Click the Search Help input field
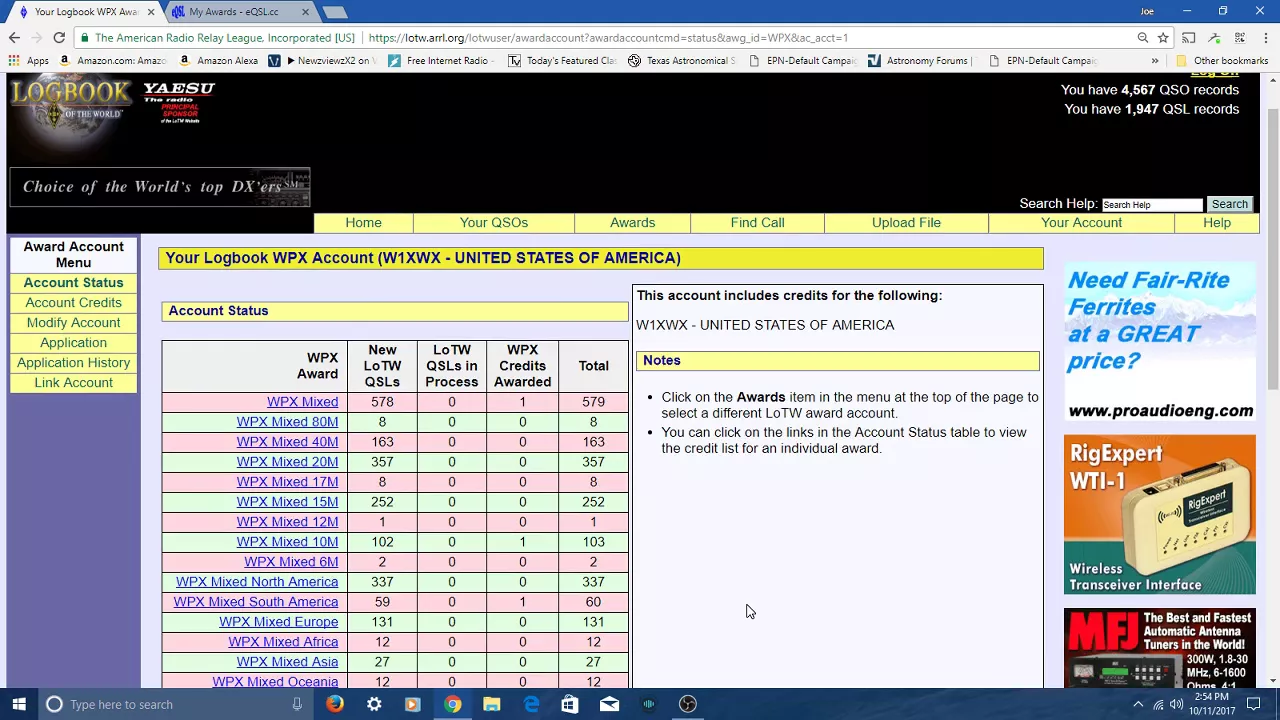 (1152, 205)
